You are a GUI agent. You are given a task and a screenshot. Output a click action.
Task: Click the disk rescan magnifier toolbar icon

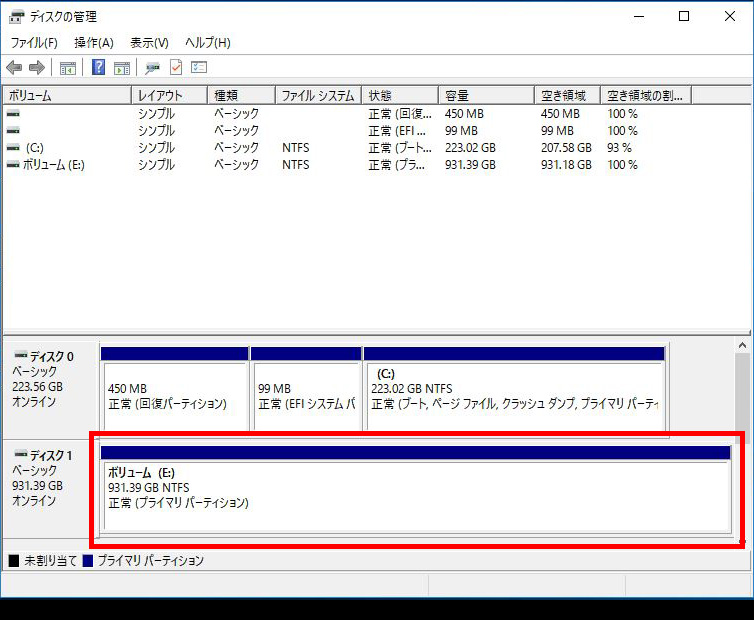click(152, 68)
